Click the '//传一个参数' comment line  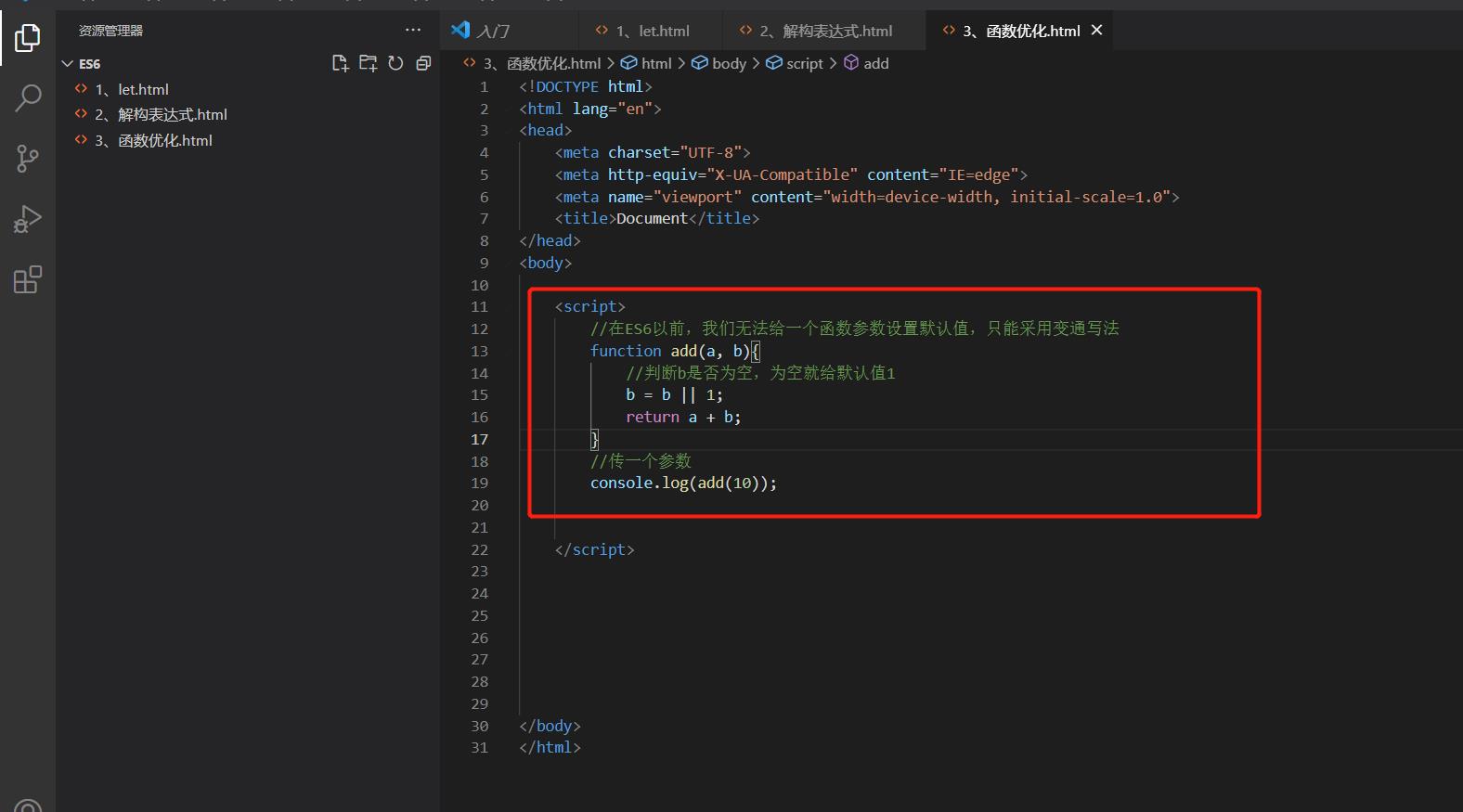coord(641,461)
